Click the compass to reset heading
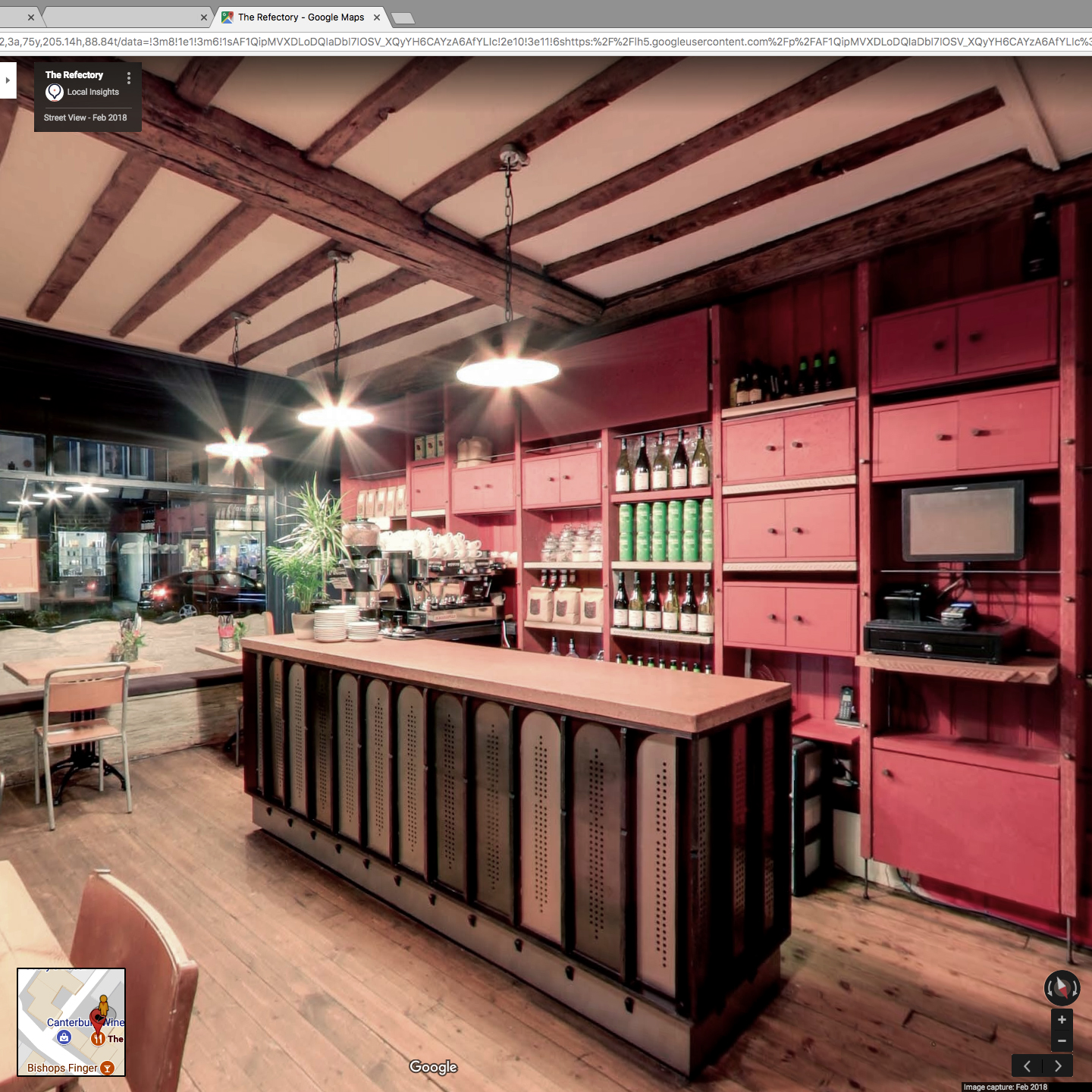Screen dimensions: 1092x1092 click(x=1062, y=988)
